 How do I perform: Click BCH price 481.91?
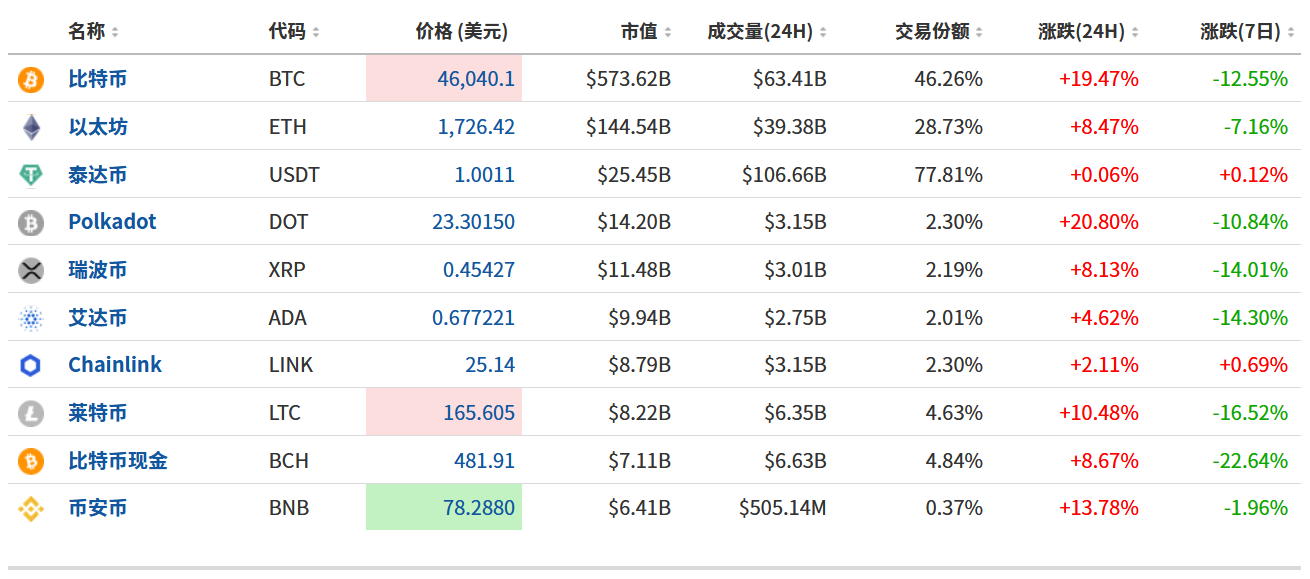pyautogui.click(x=485, y=461)
